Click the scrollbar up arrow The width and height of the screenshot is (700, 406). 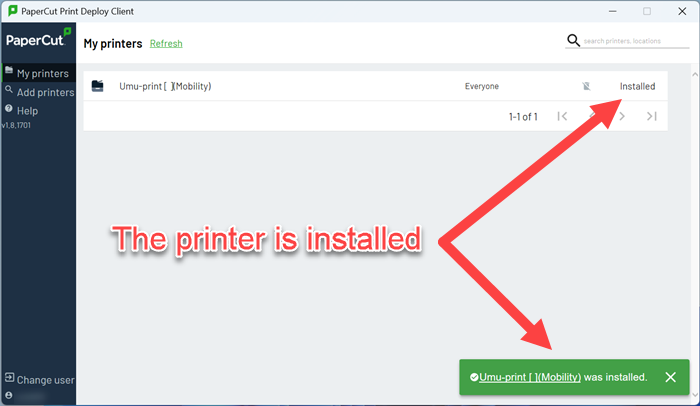[x=695, y=75]
